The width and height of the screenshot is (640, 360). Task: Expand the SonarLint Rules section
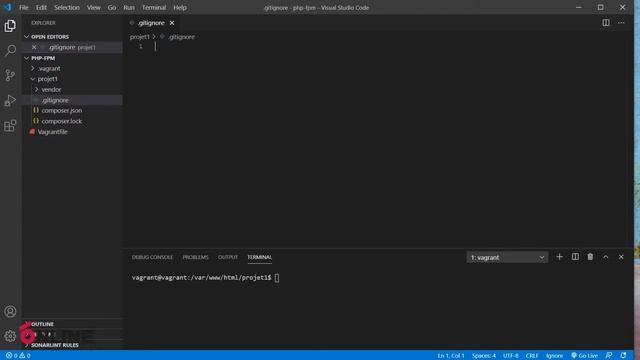coord(55,345)
